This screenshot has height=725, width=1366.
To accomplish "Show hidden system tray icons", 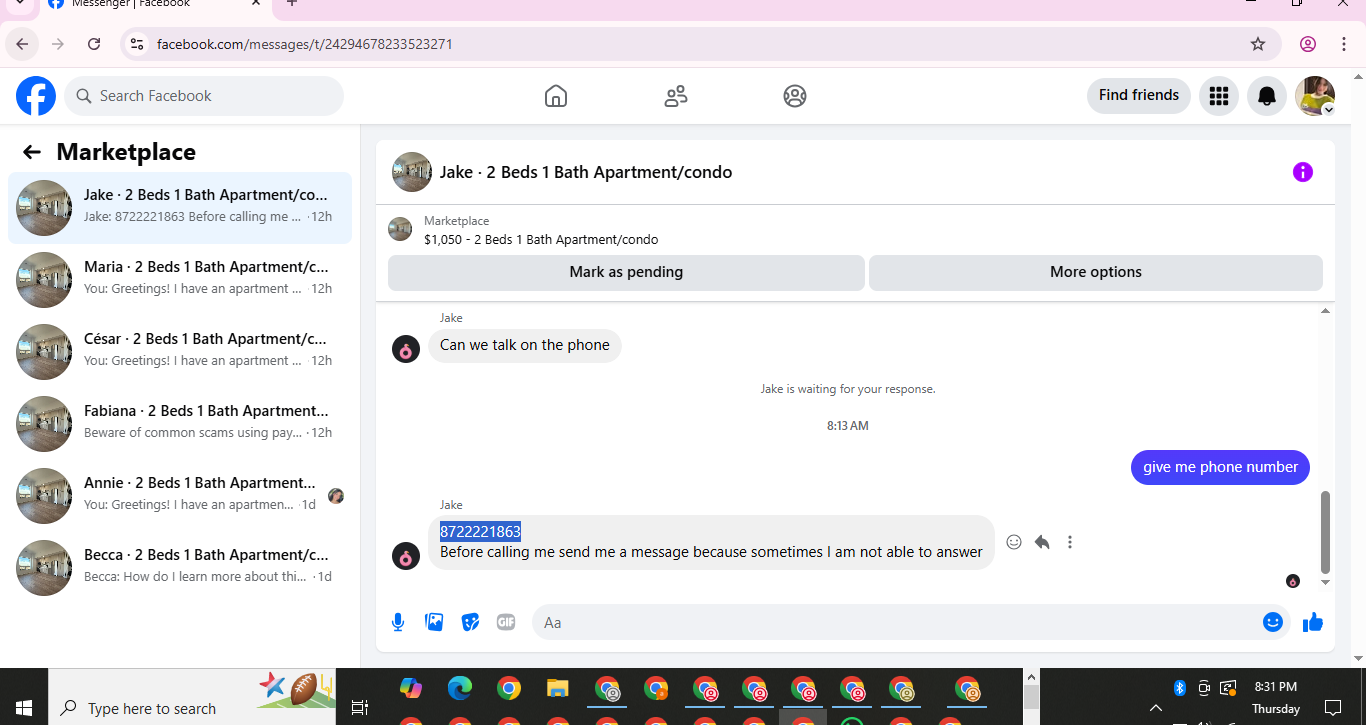I will click(x=1156, y=708).
